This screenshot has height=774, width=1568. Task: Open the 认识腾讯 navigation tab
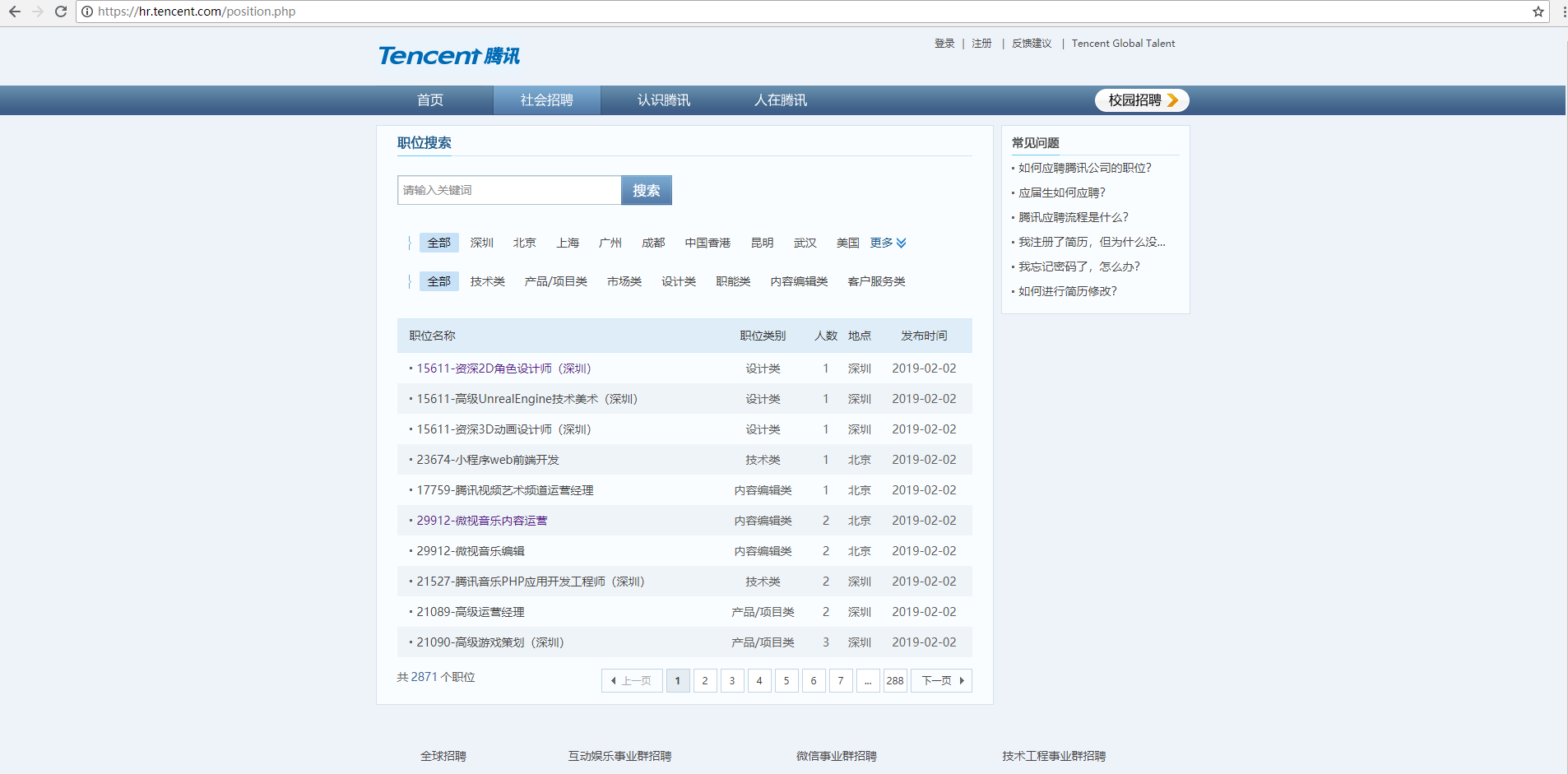(x=664, y=100)
